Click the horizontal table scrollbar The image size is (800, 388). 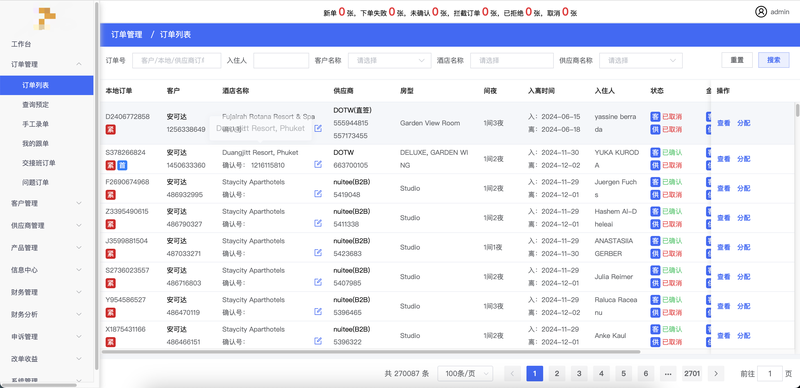(371, 352)
